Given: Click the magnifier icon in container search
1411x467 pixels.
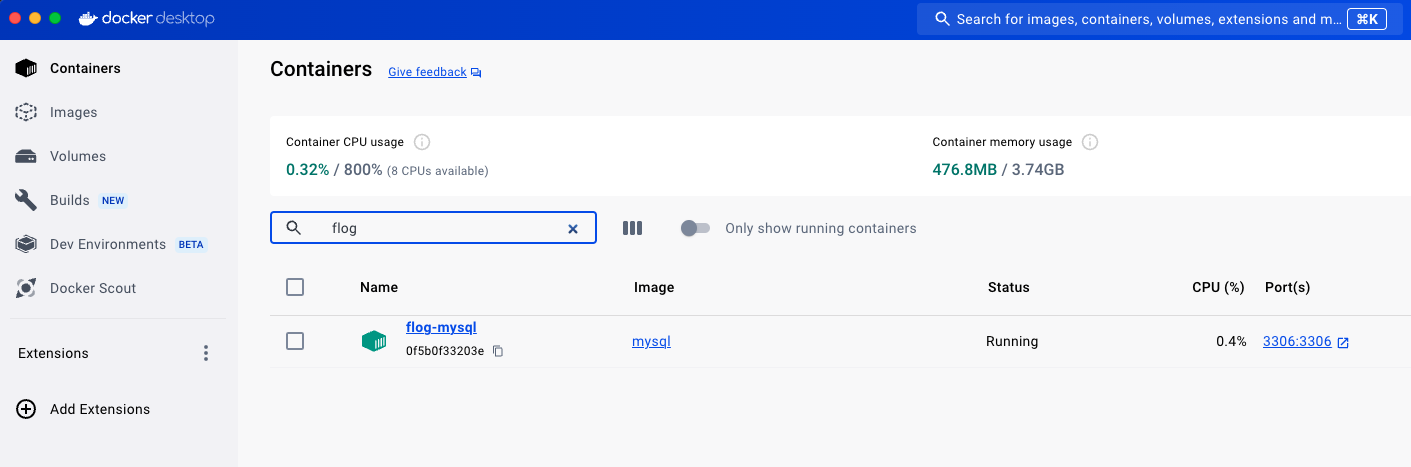Looking at the screenshot, I should [x=294, y=228].
